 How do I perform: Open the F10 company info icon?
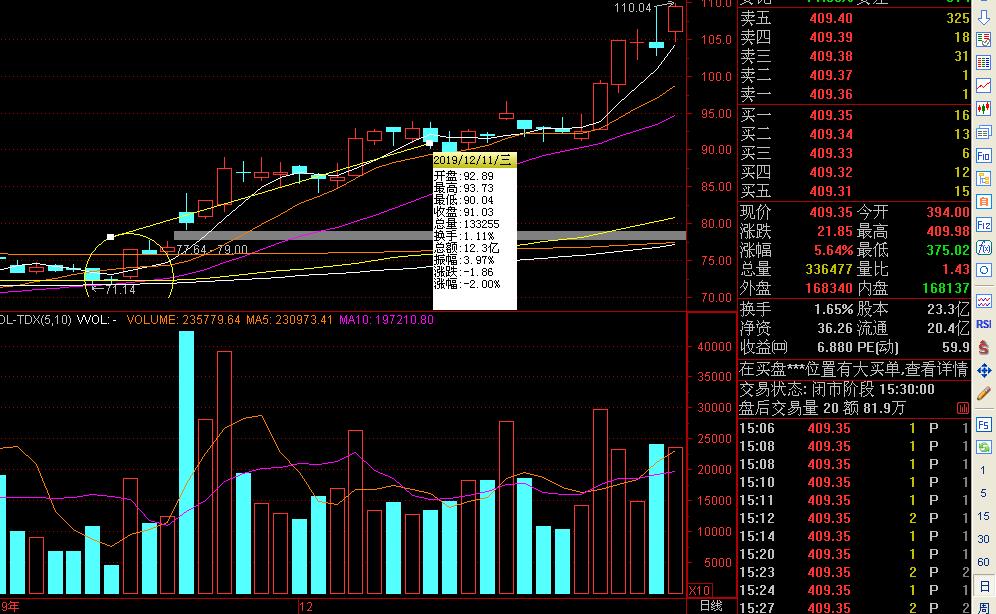coord(983,156)
